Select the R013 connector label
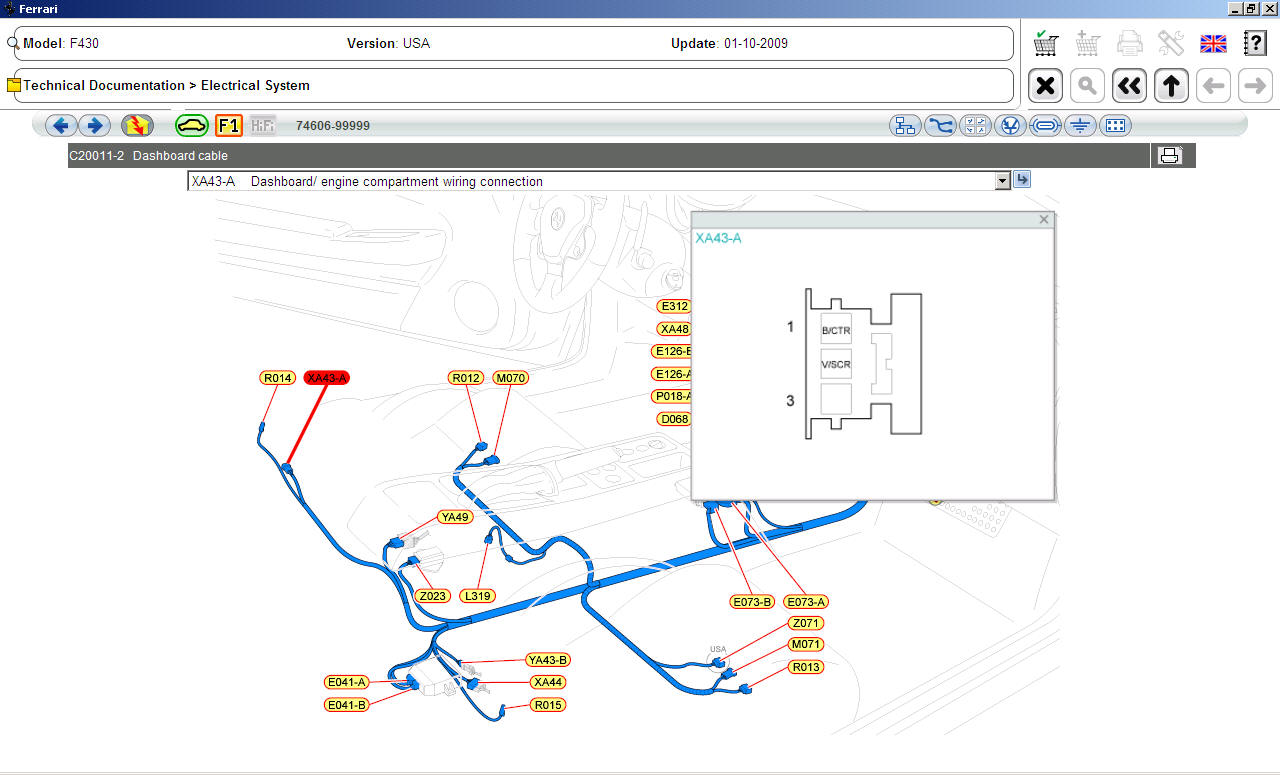Image resolution: width=1280 pixels, height=775 pixels. (806, 667)
